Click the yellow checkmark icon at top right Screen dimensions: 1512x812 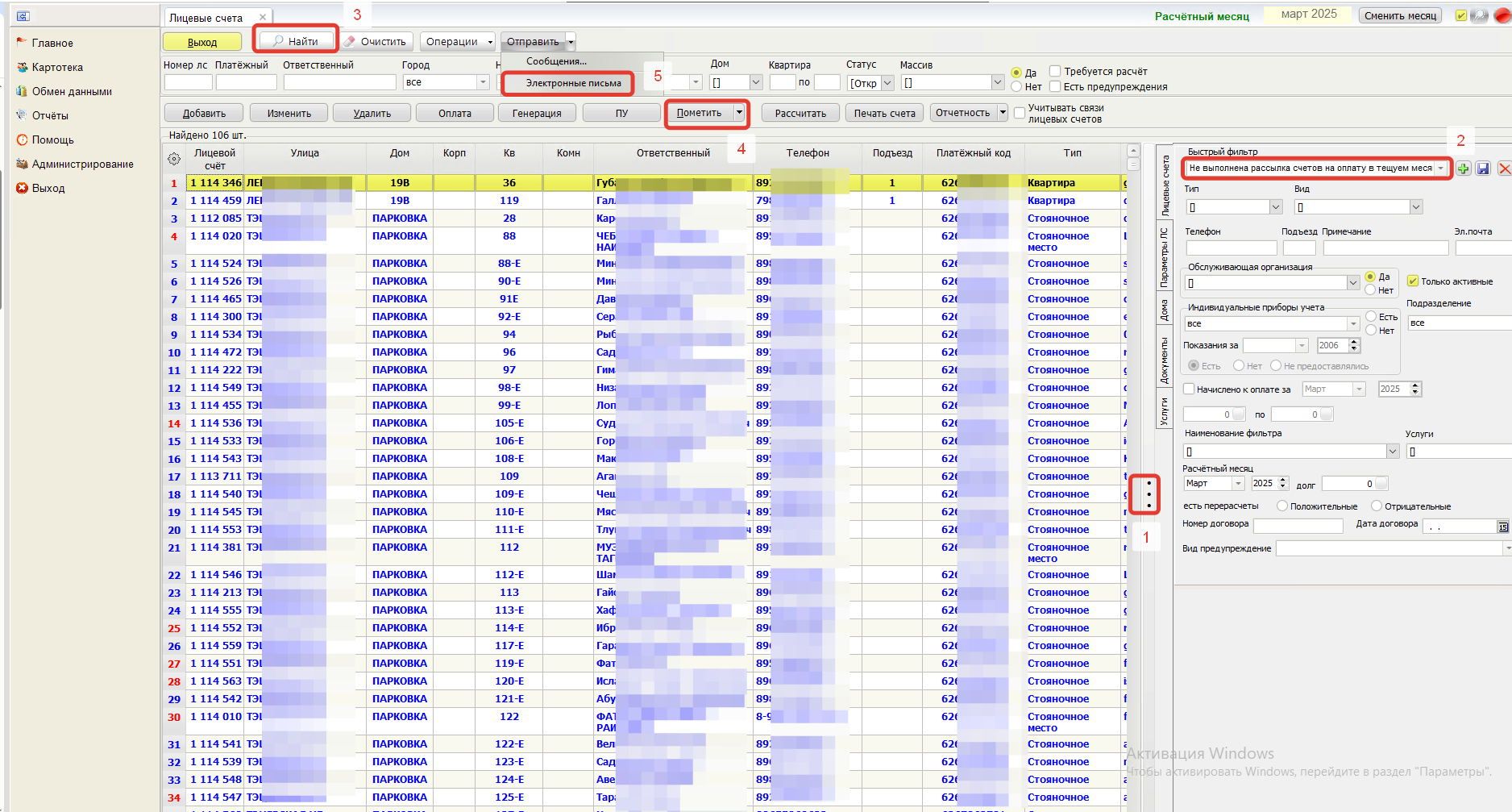(x=1460, y=15)
